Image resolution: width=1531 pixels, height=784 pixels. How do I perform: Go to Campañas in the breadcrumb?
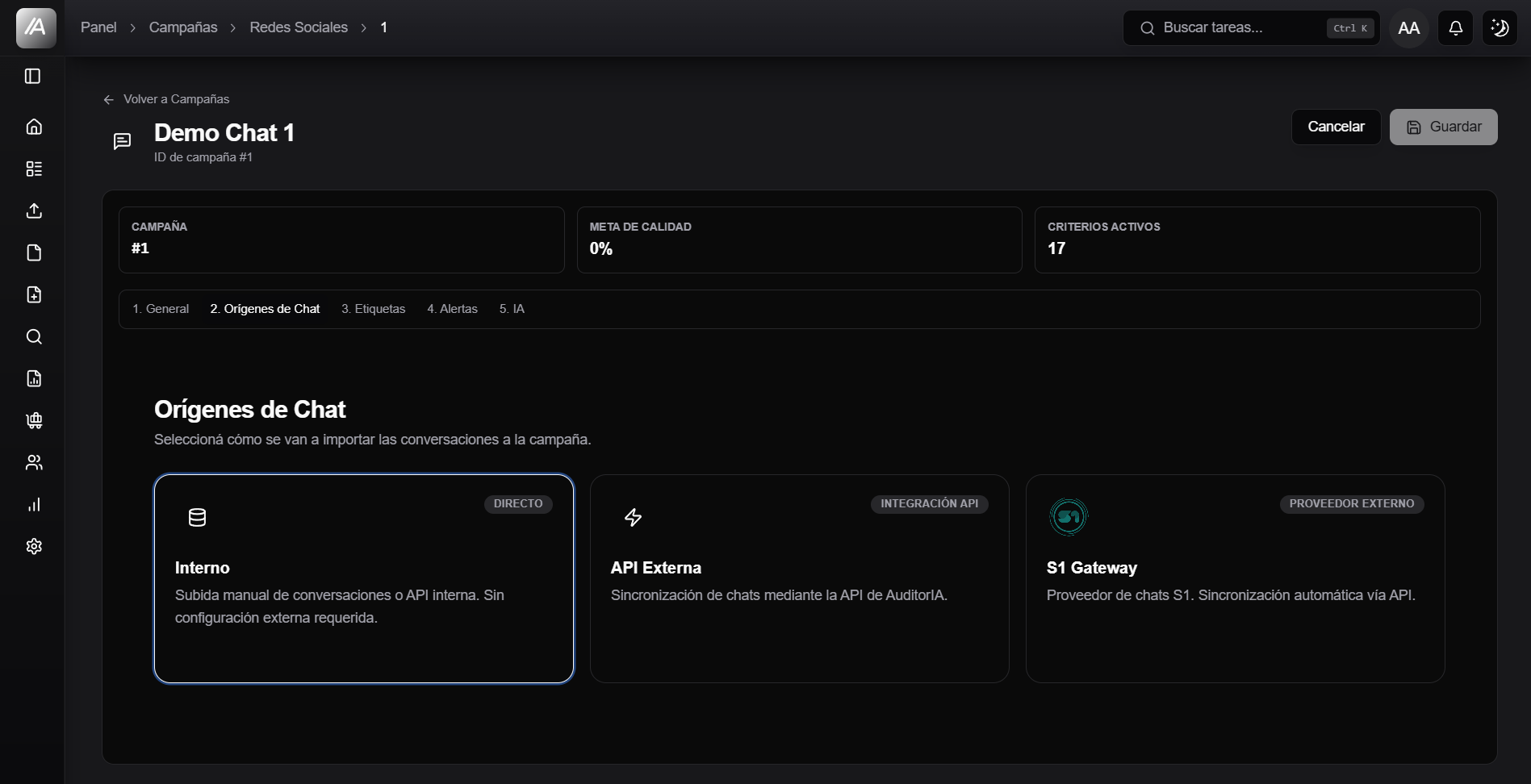(183, 27)
